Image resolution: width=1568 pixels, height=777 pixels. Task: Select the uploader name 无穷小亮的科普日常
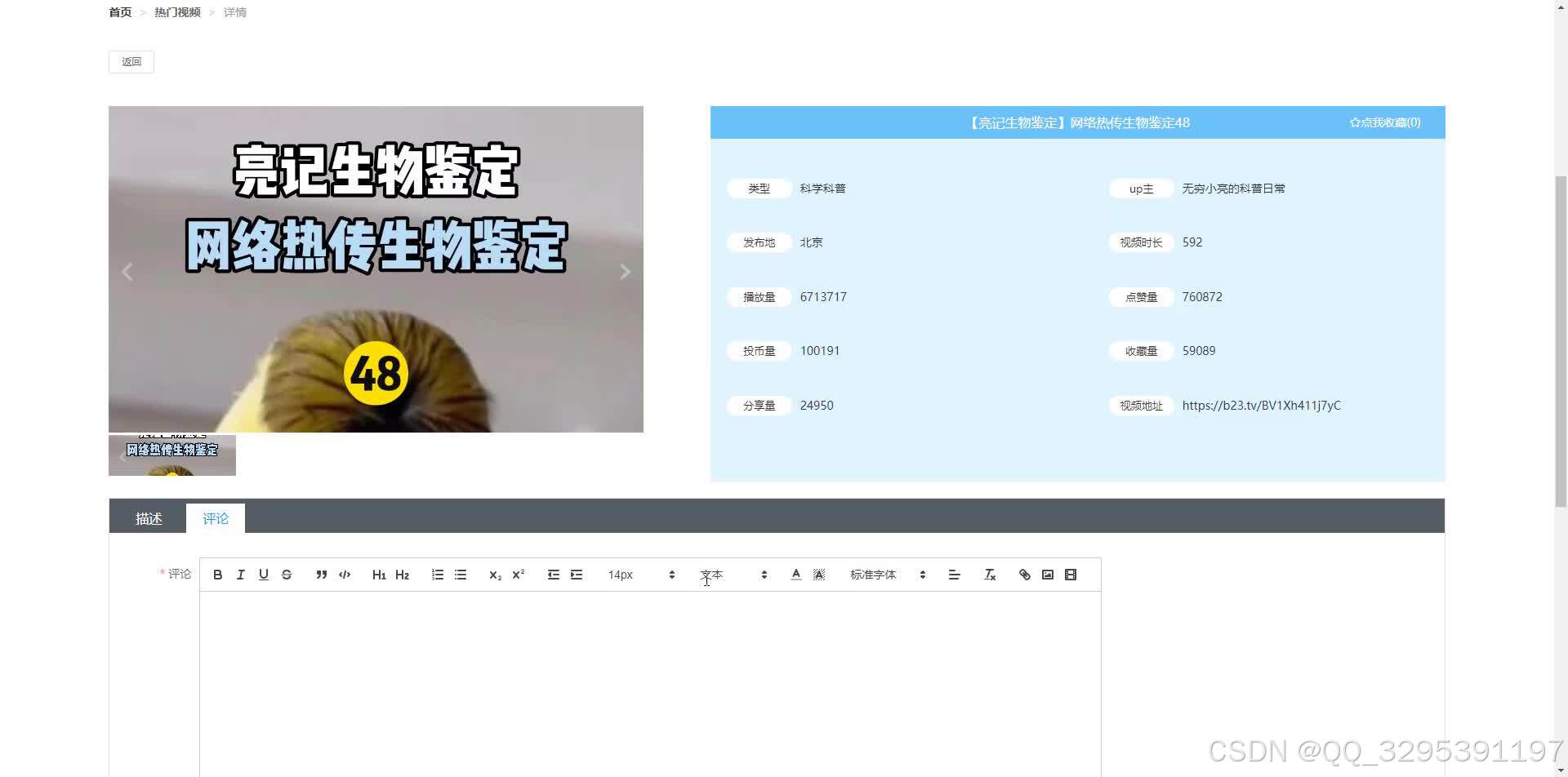tap(1233, 189)
